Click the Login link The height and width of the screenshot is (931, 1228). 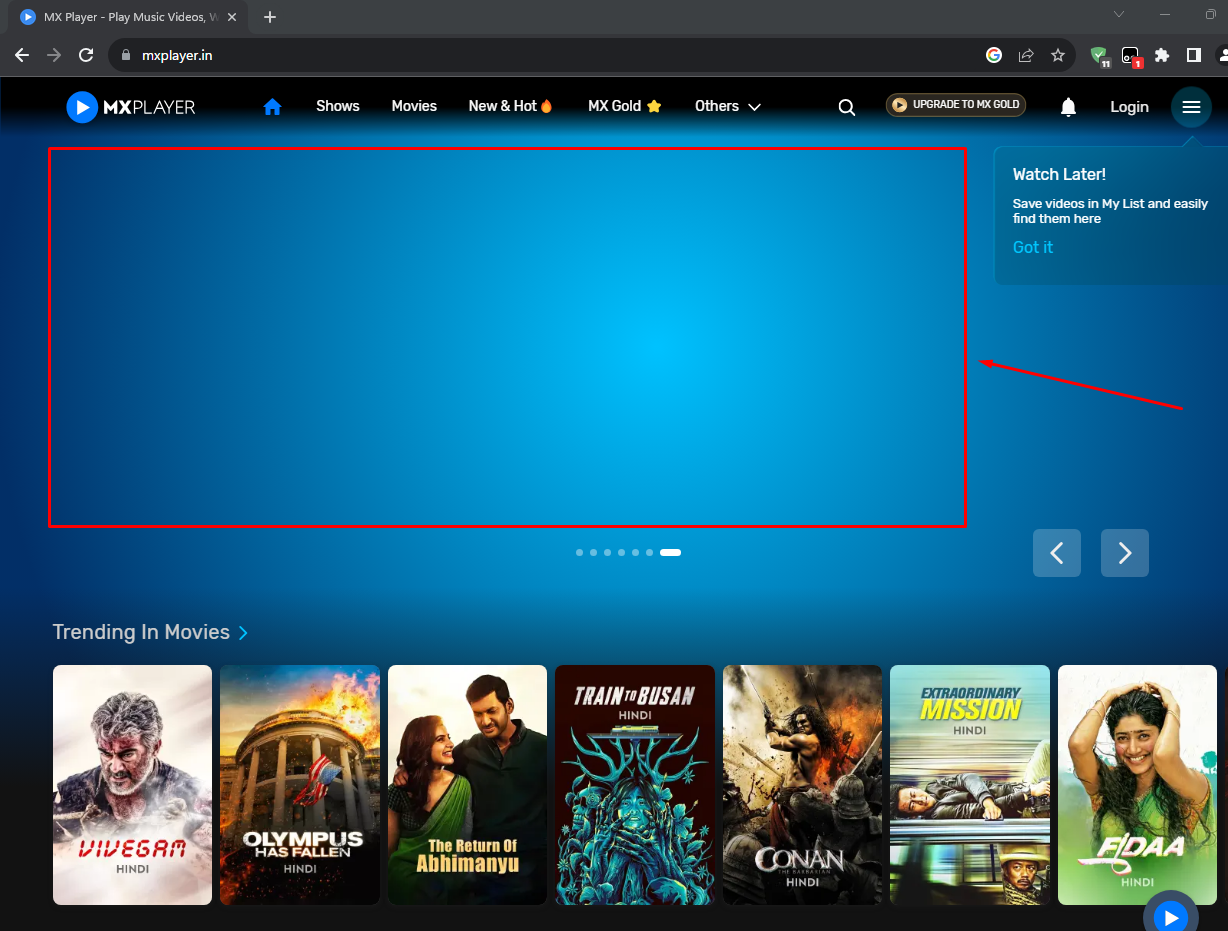coord(1129,107)
